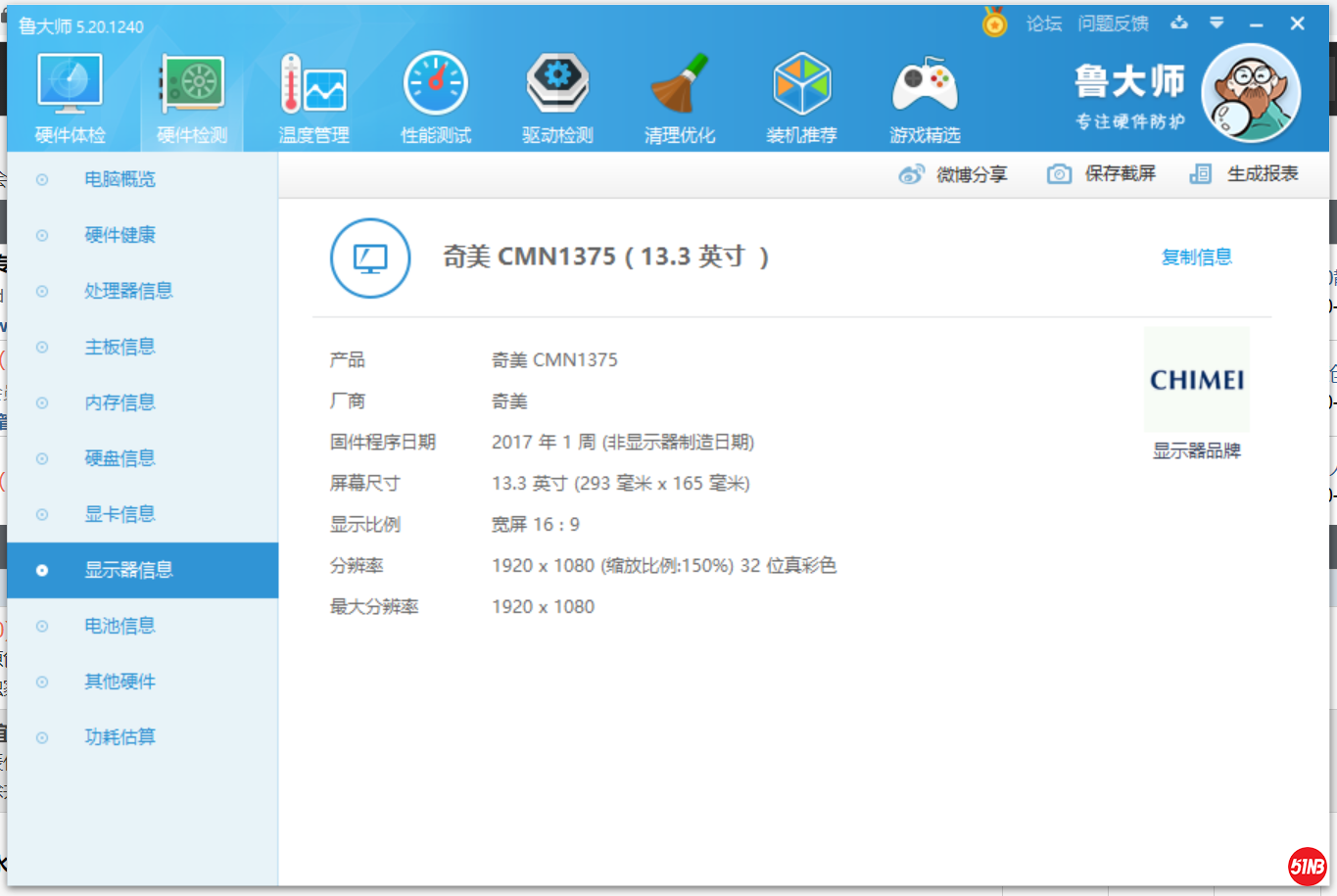Select the 驱动检测 driver detection icon
The image size is (1337, 896).
[557, 85]
